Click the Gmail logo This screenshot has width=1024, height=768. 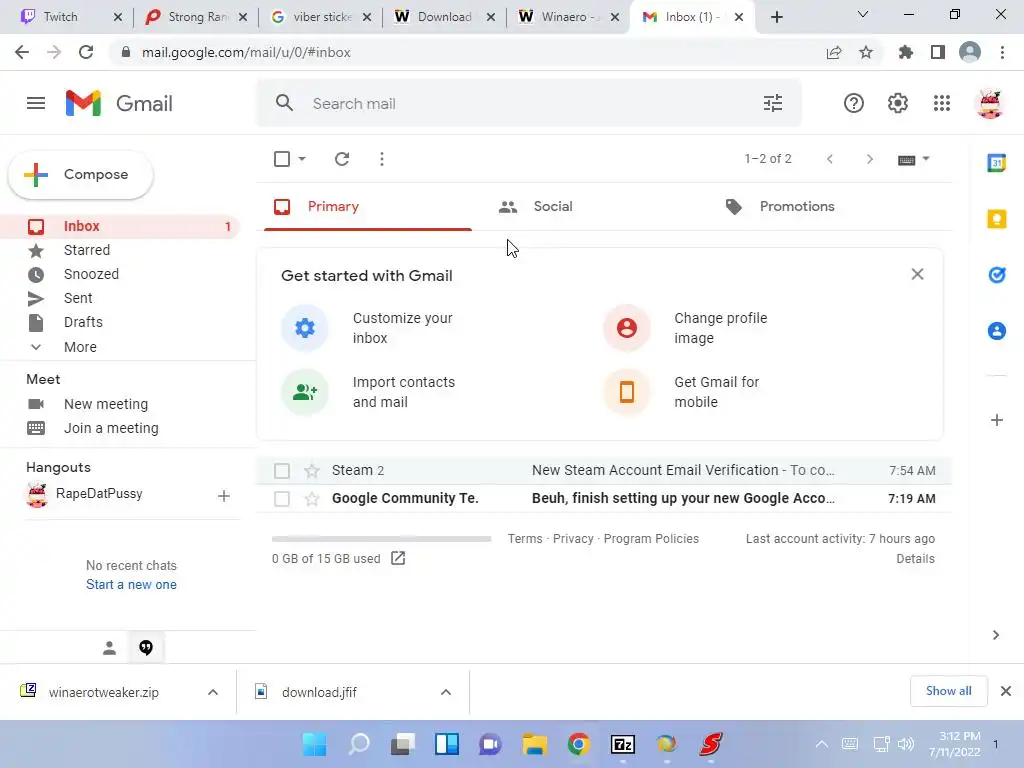point(119,103)
